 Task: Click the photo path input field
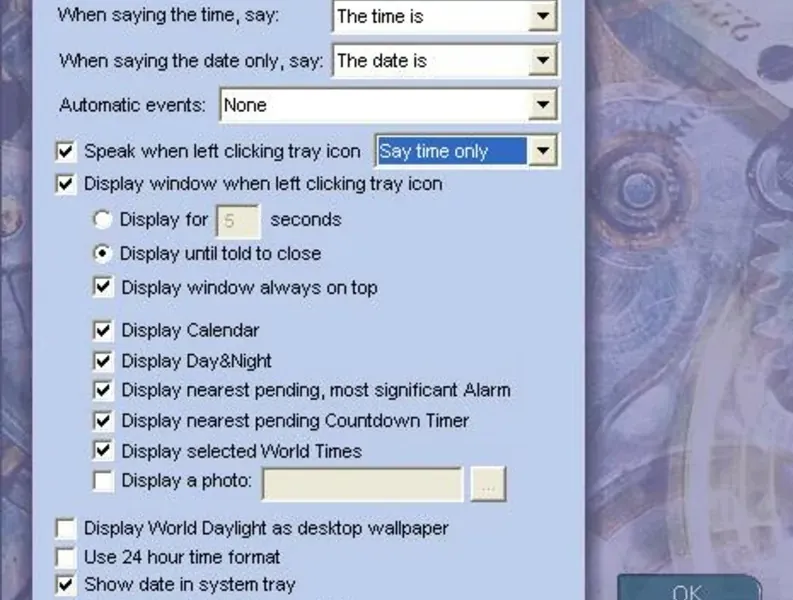coord(362,485)
